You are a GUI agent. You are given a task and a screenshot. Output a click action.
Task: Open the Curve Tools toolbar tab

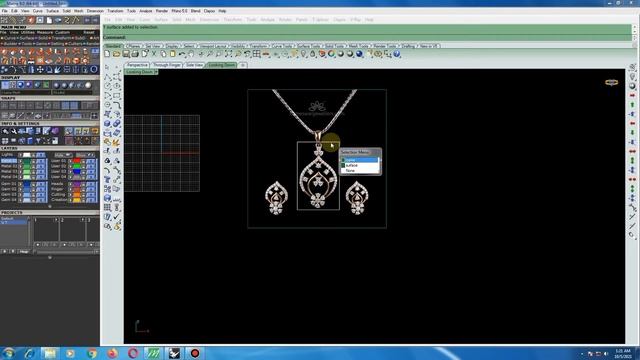point(282,46)
